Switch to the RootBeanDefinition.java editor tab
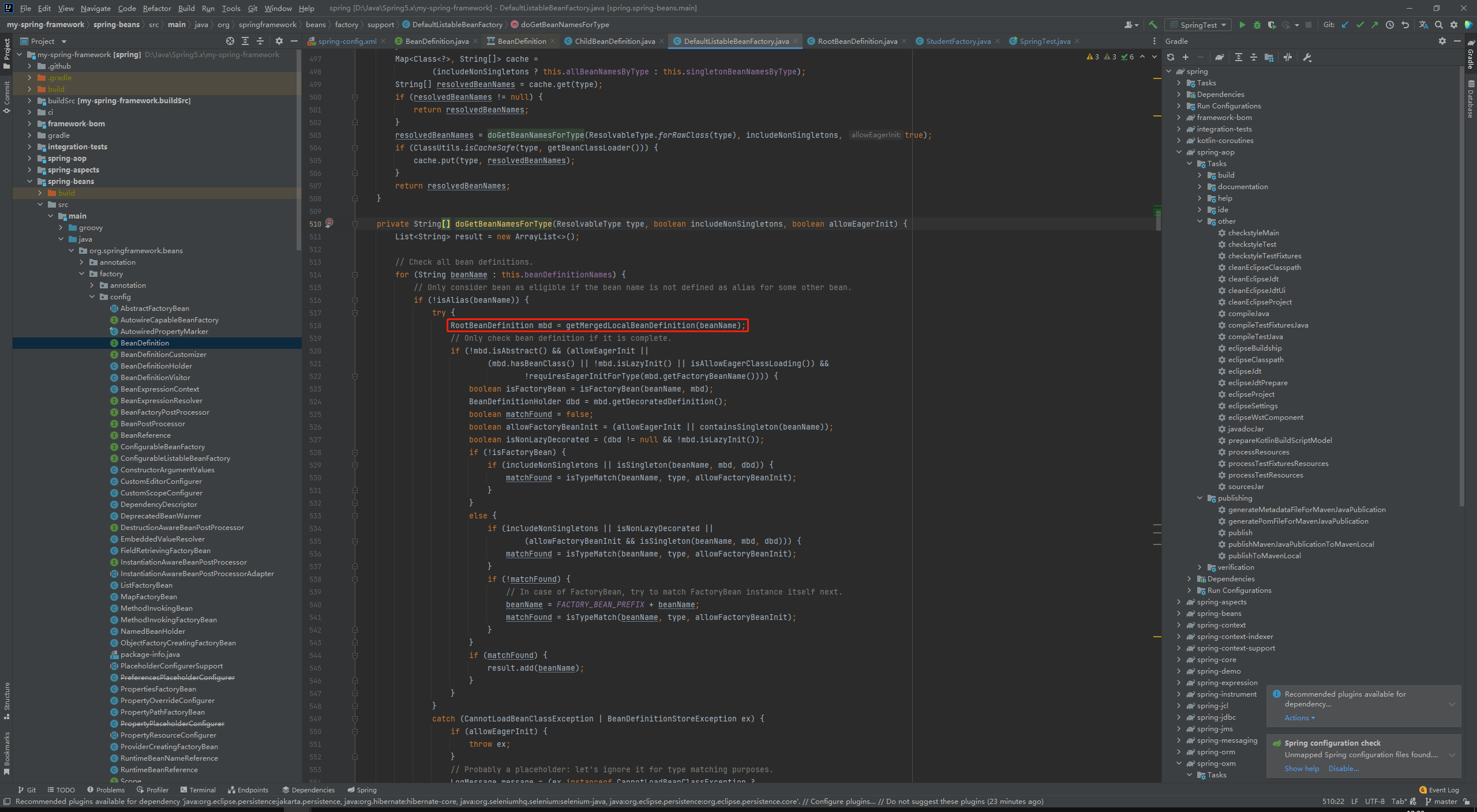 pos(857,41)
